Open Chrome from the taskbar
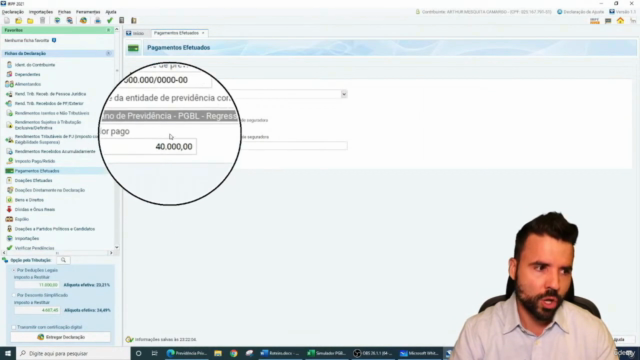640x360 pixels. point(233,353)
